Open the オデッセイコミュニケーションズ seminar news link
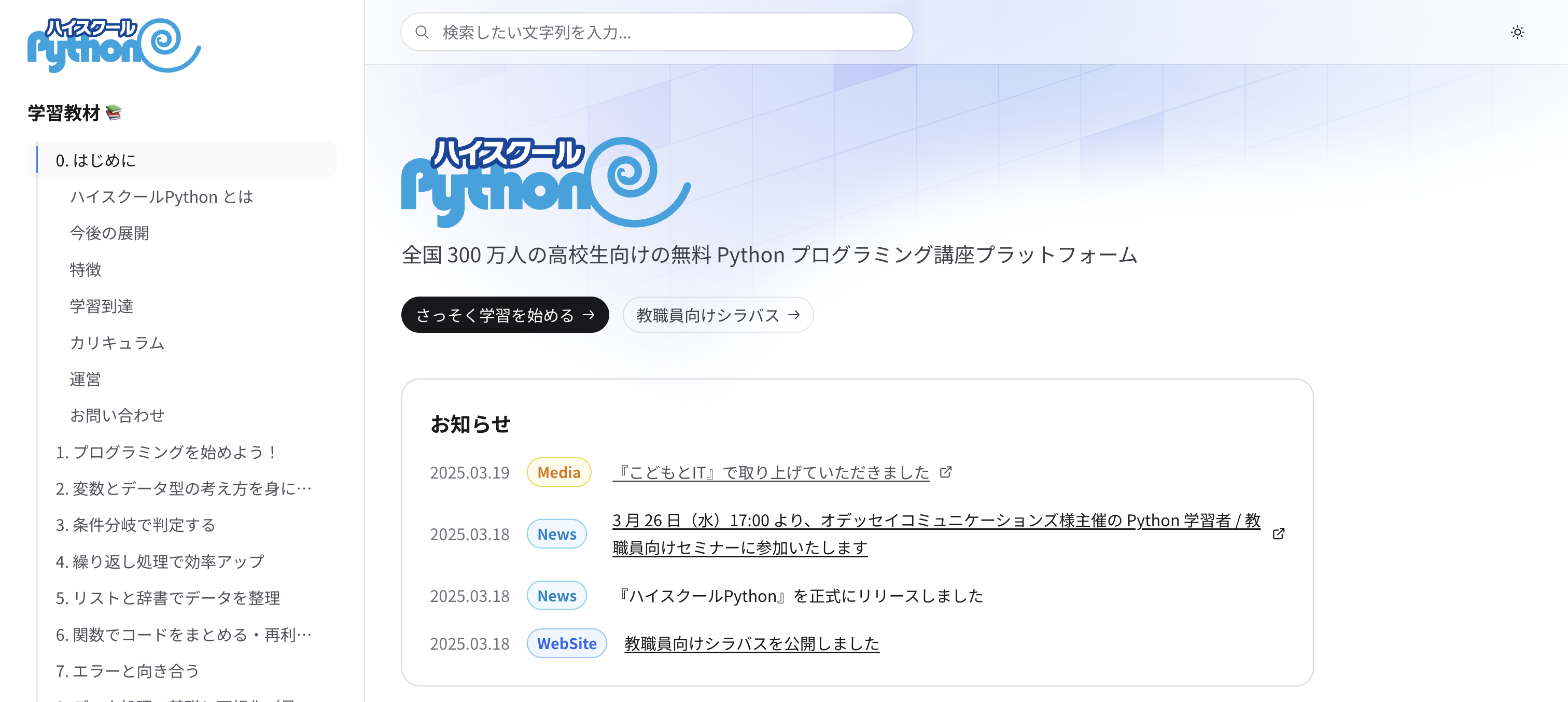The height and width of the screenshot is (702, 1568). coord(936,534)
